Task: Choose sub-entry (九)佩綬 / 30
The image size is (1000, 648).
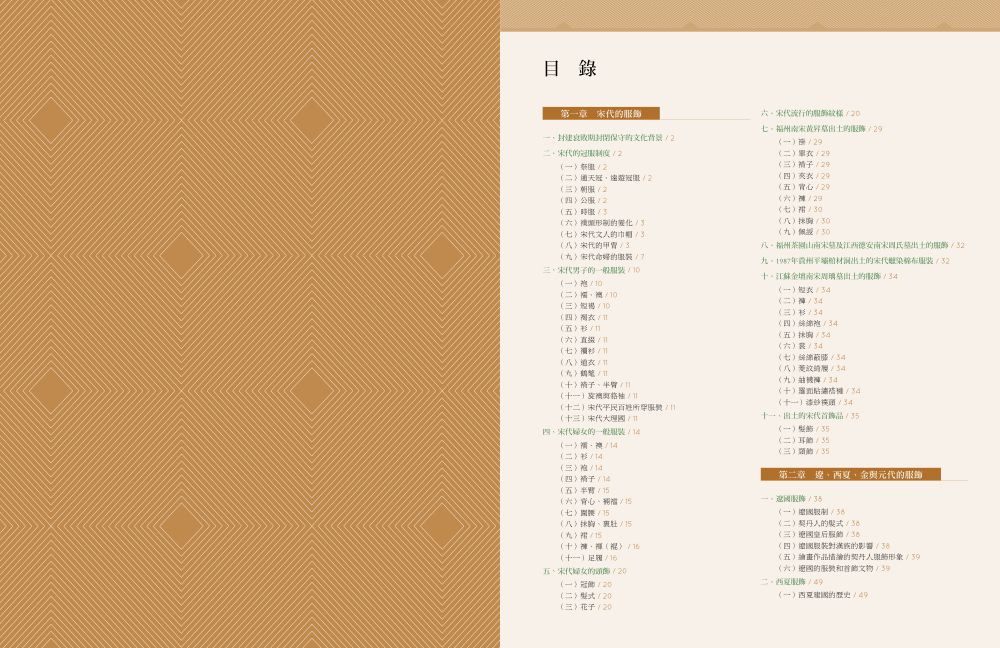Action: tap(804, 232)
